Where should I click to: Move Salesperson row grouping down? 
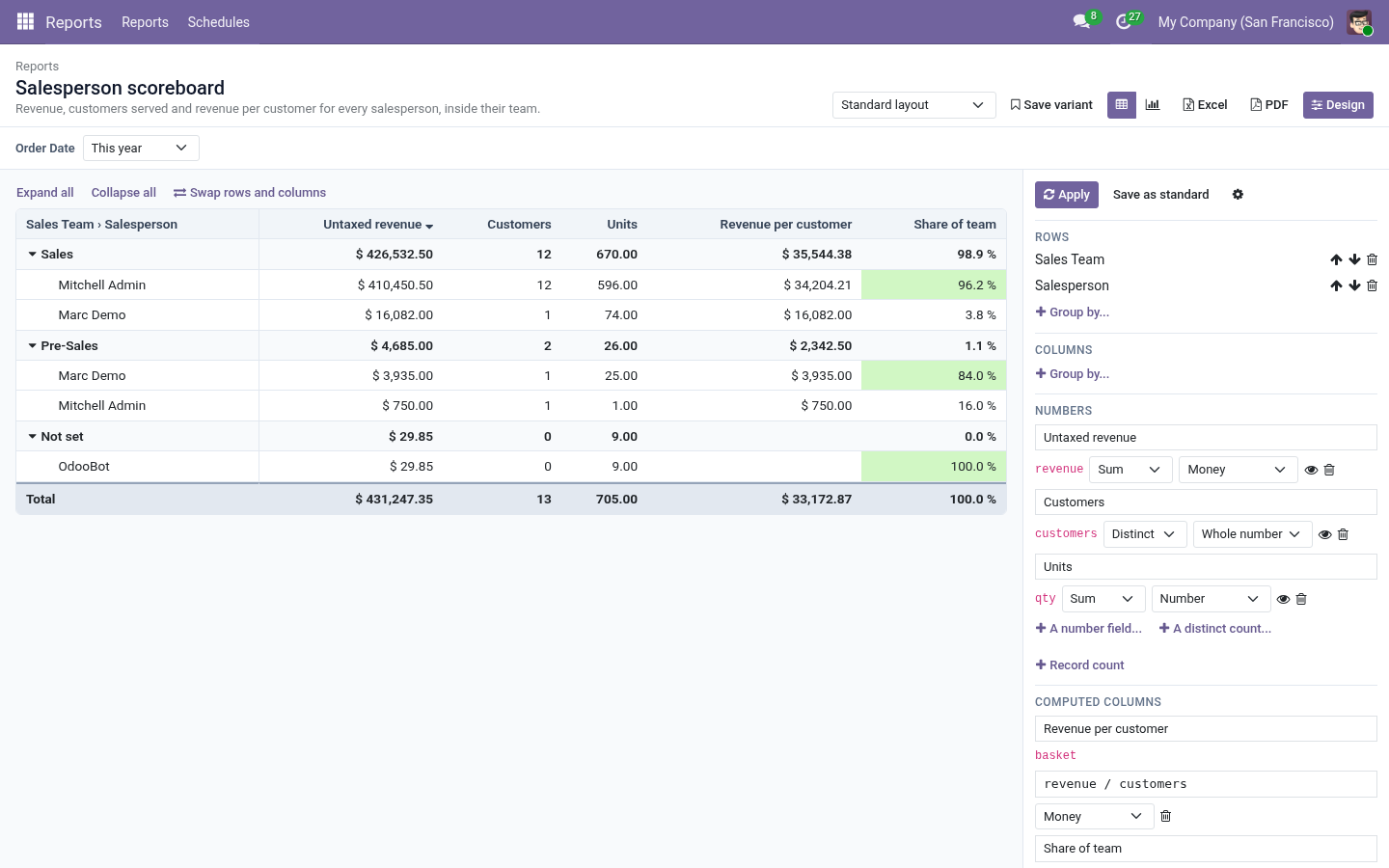1354,285
